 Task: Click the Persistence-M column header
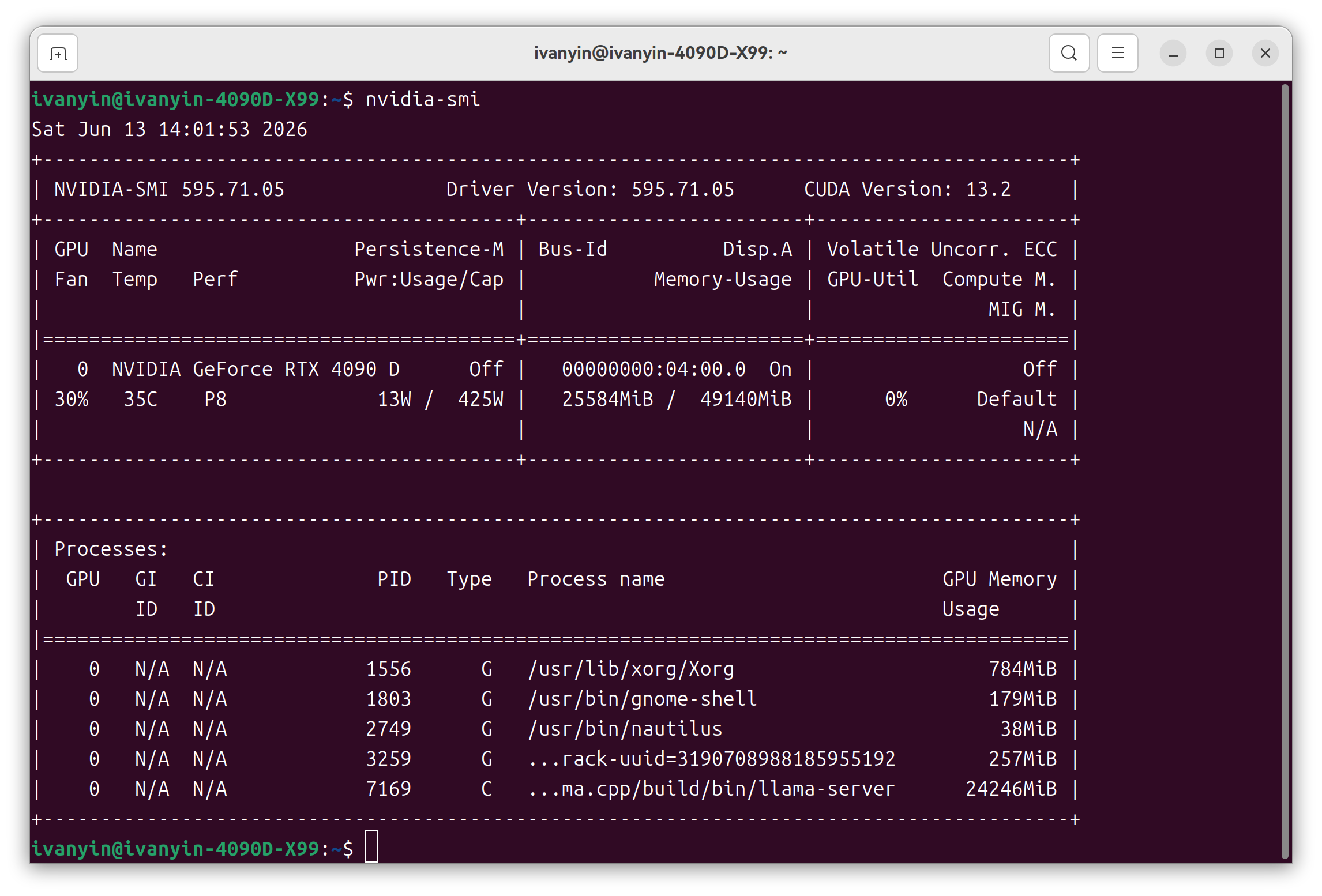(x=429, y=249)
